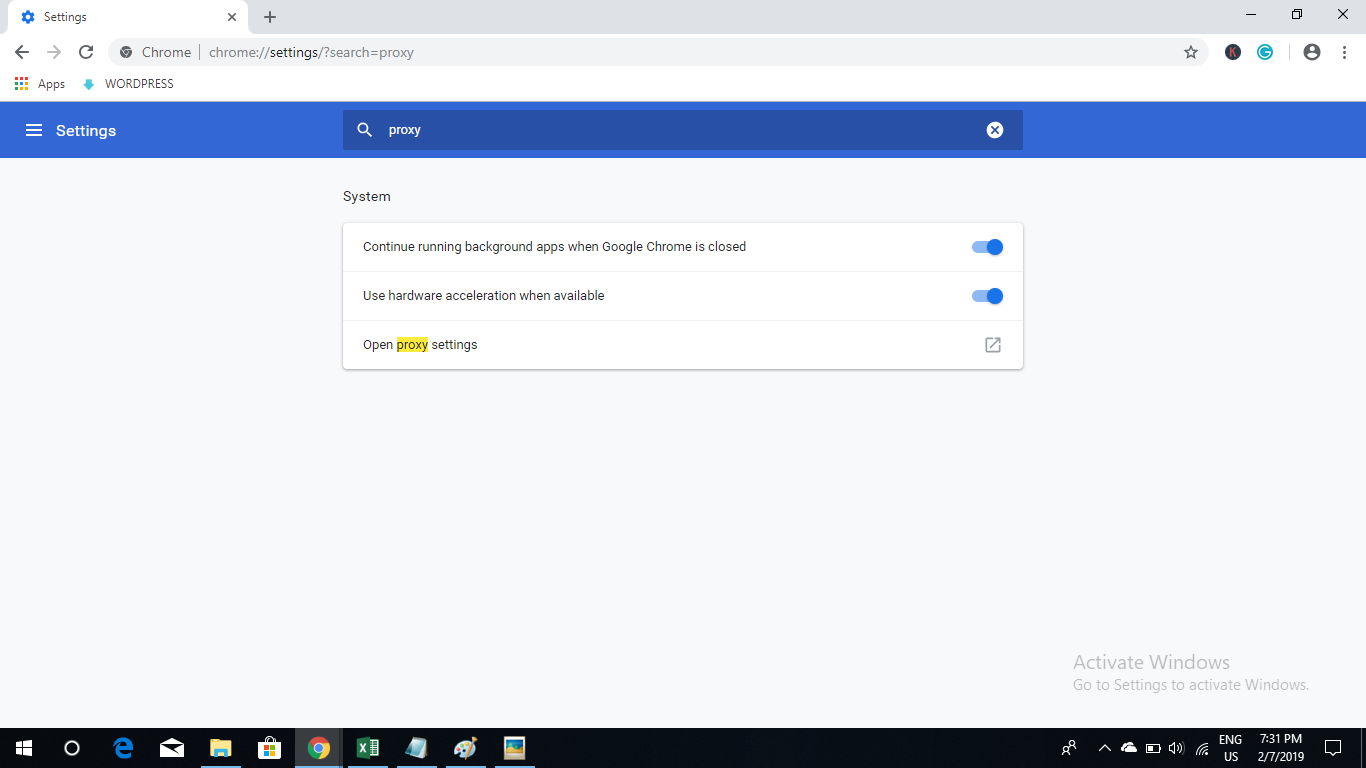Open the Action Center notifications

[1333, 748]
